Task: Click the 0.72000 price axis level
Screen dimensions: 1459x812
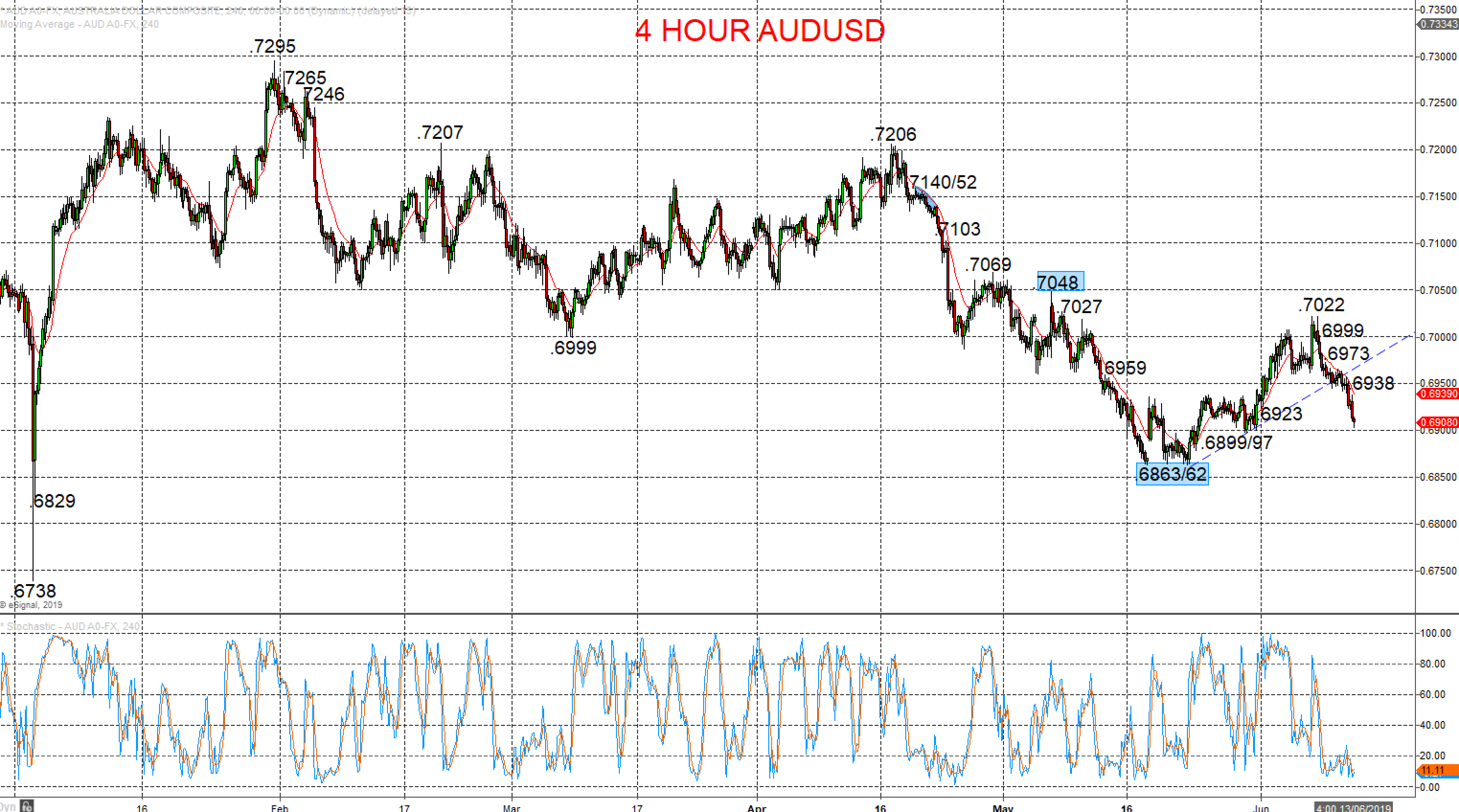Action: pyautogui.click(x=1438, y=150)
